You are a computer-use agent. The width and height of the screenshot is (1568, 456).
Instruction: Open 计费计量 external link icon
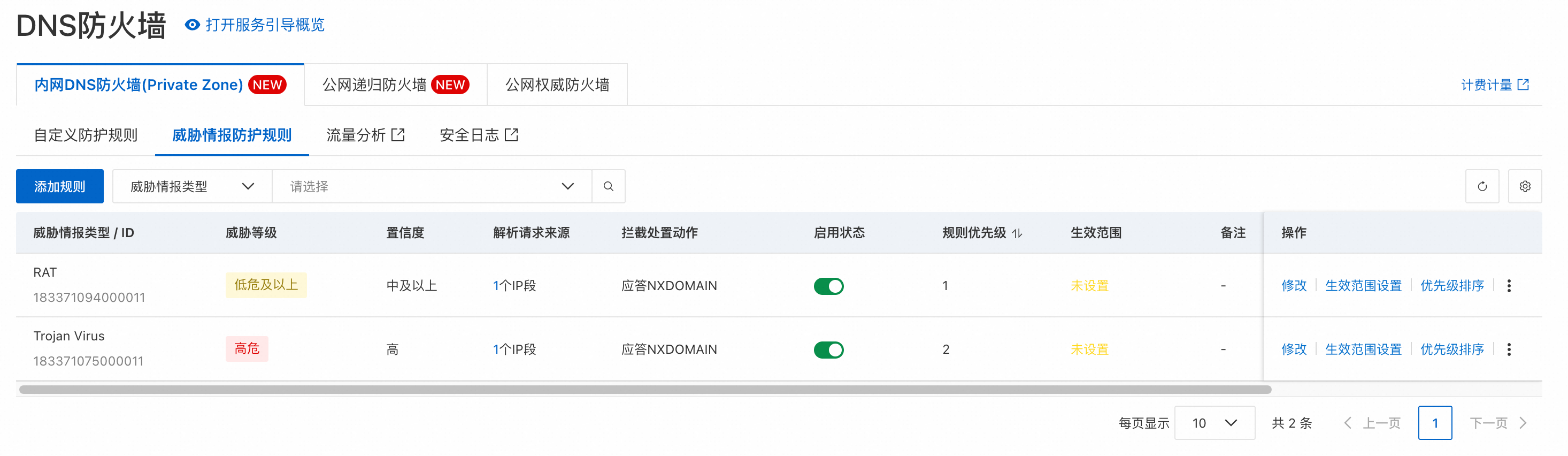1523,85
